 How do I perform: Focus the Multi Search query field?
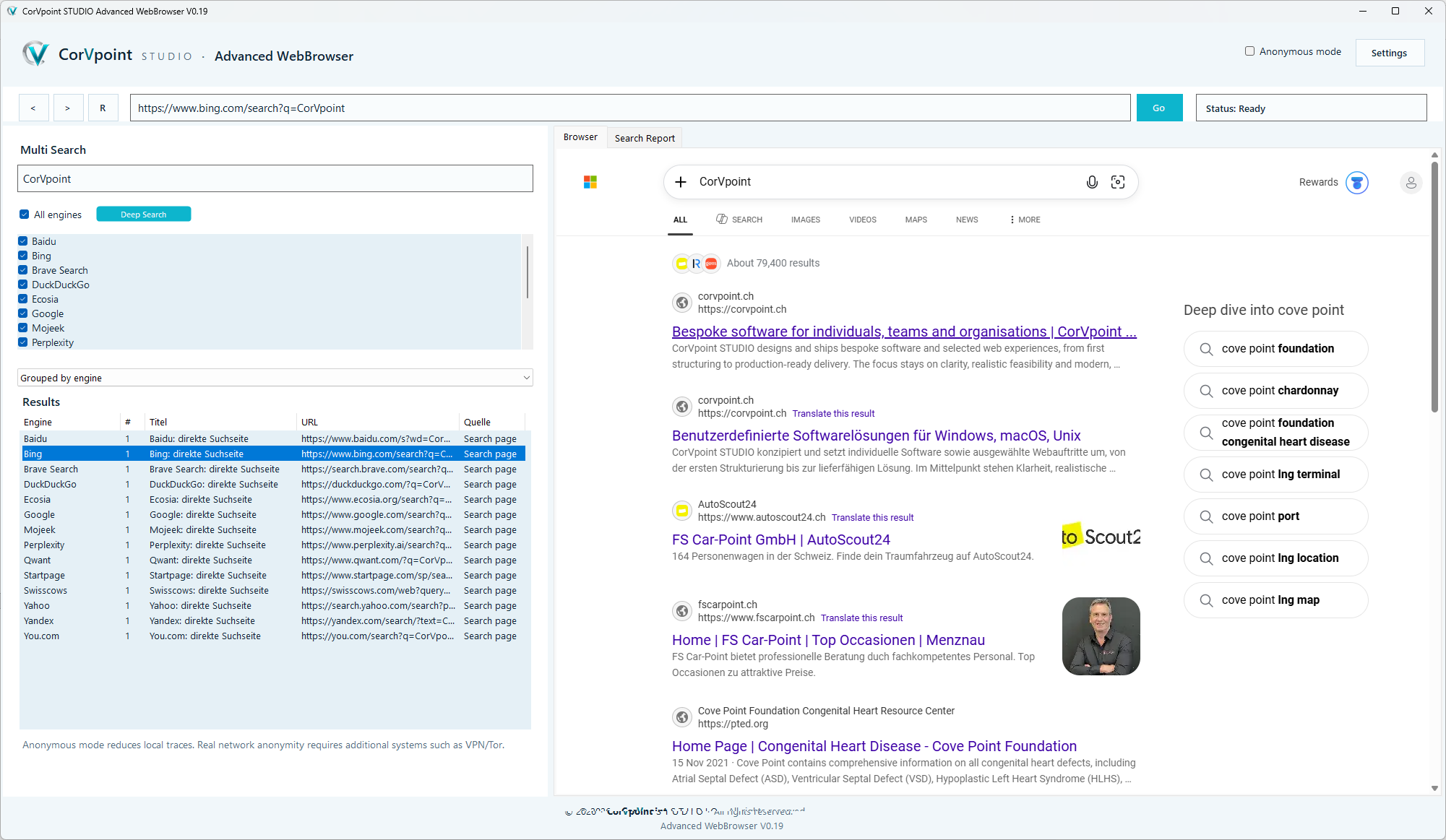(x=275, y=178)
